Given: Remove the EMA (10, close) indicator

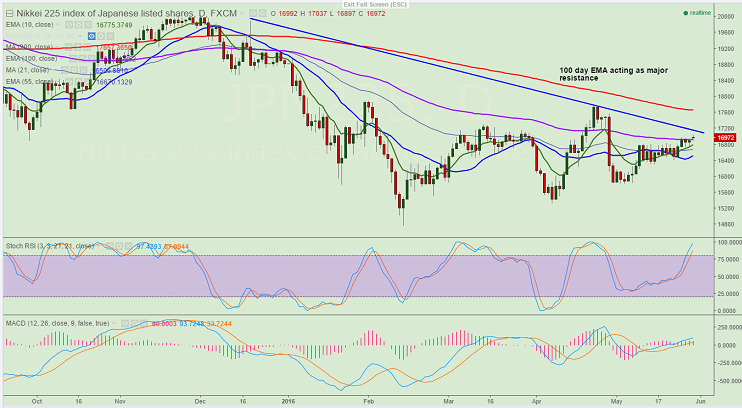Looking at the screenshot, I should click(x=88, y=25).
